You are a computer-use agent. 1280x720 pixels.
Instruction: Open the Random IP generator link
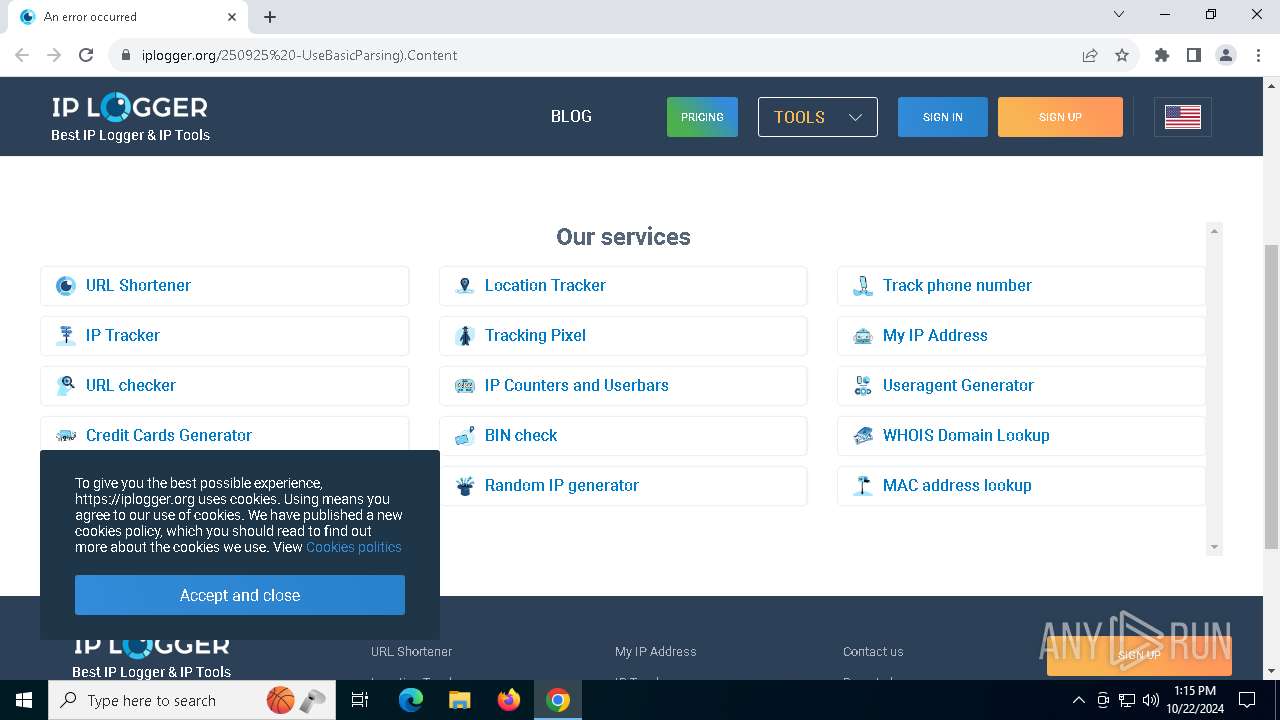(x=562, y=485)
